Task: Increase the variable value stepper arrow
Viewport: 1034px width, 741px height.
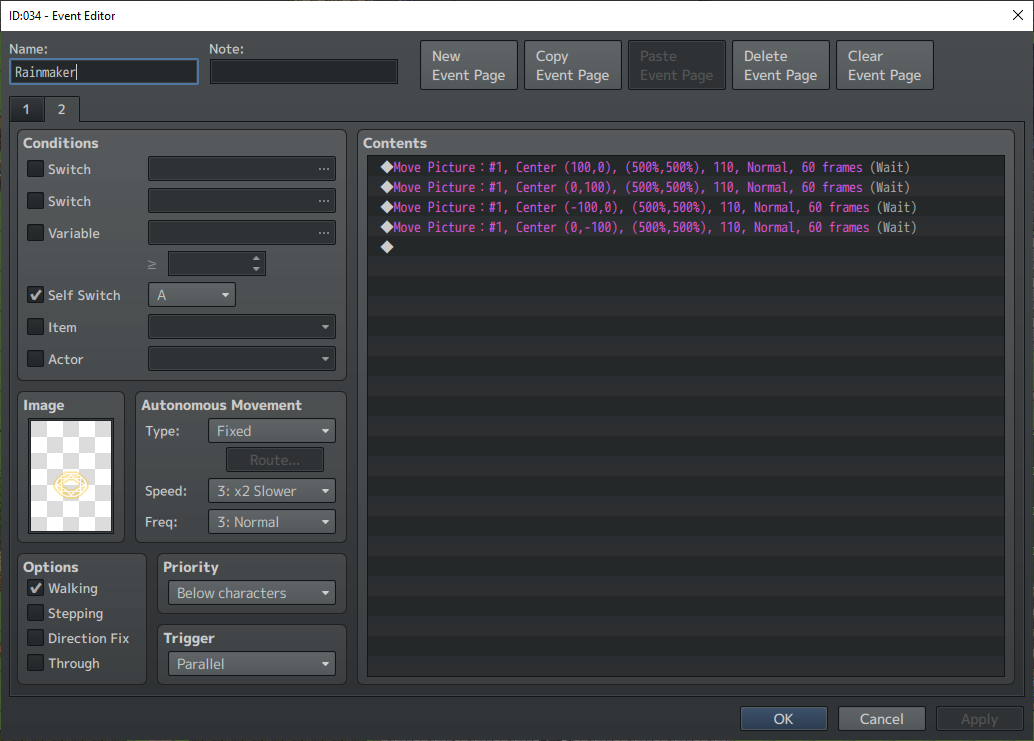Action: [256, 258]
